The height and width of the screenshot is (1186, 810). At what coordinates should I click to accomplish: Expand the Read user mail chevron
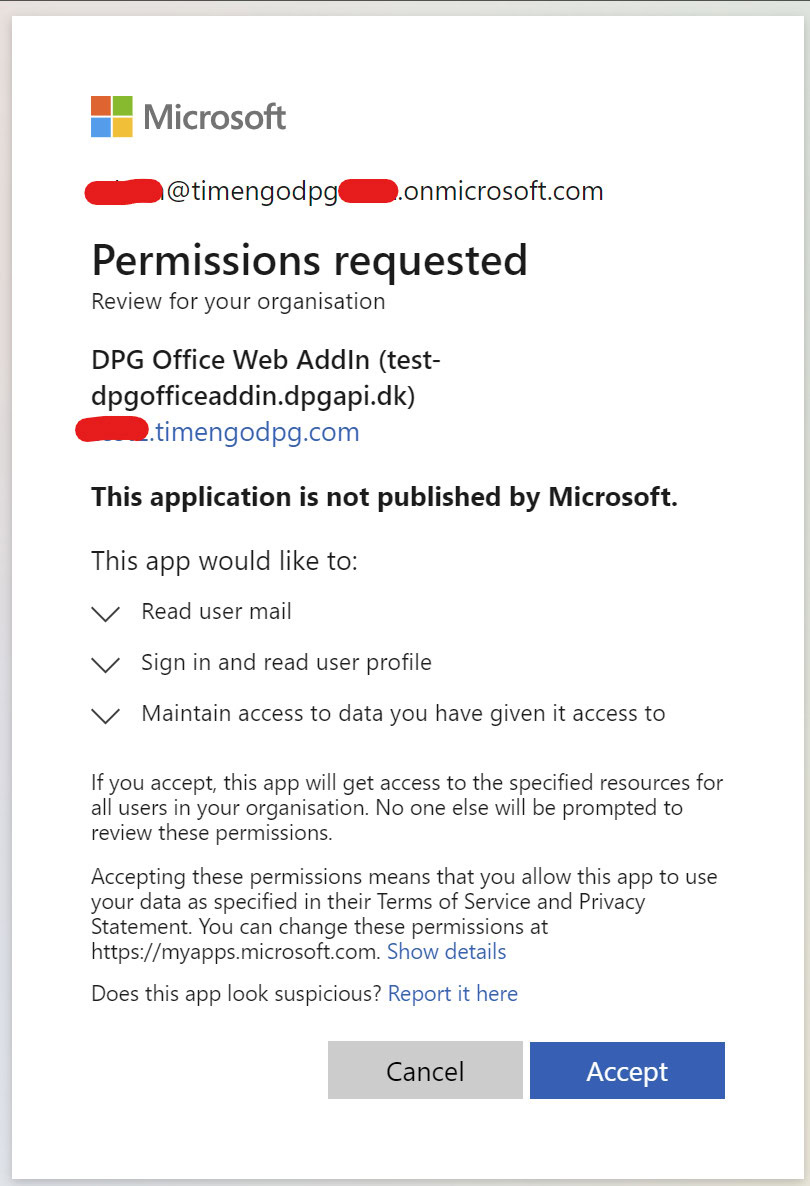pos(106,613)
